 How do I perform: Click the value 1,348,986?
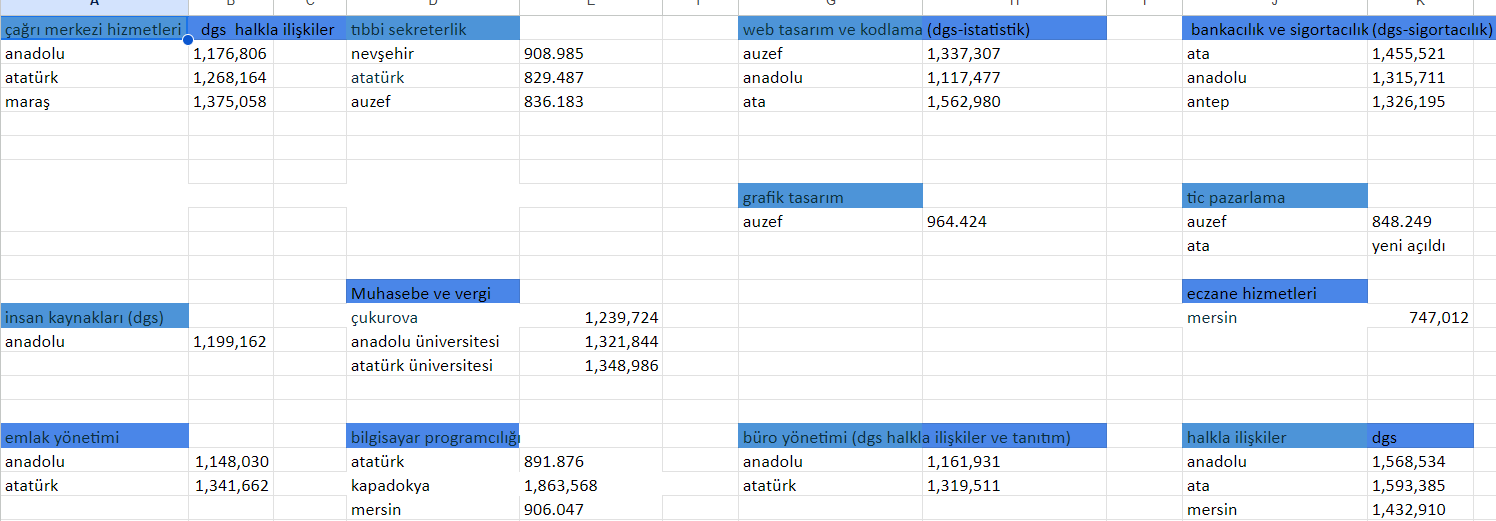[x=590, y=365]
